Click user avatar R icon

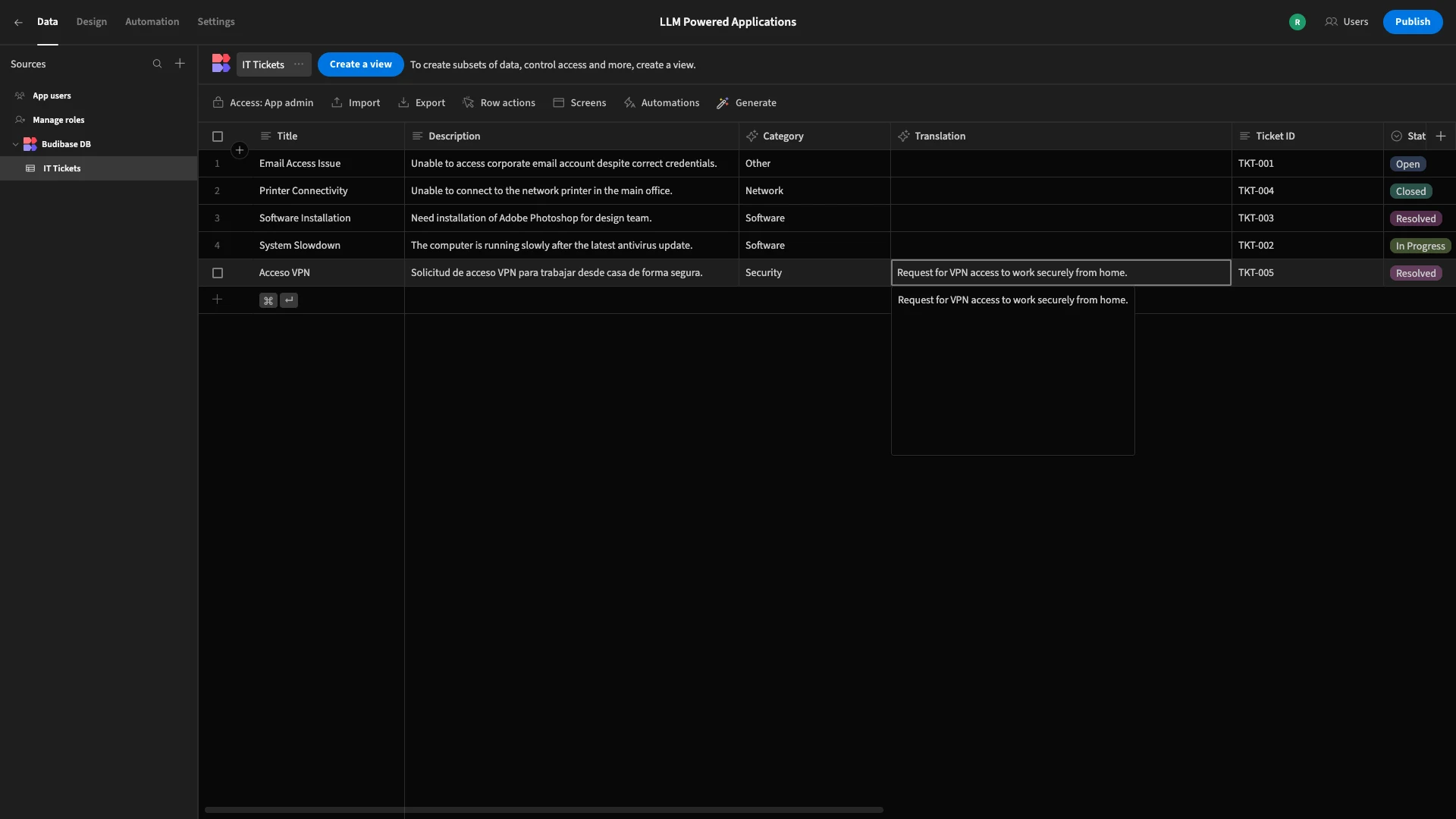click(x=1298, y=22)
